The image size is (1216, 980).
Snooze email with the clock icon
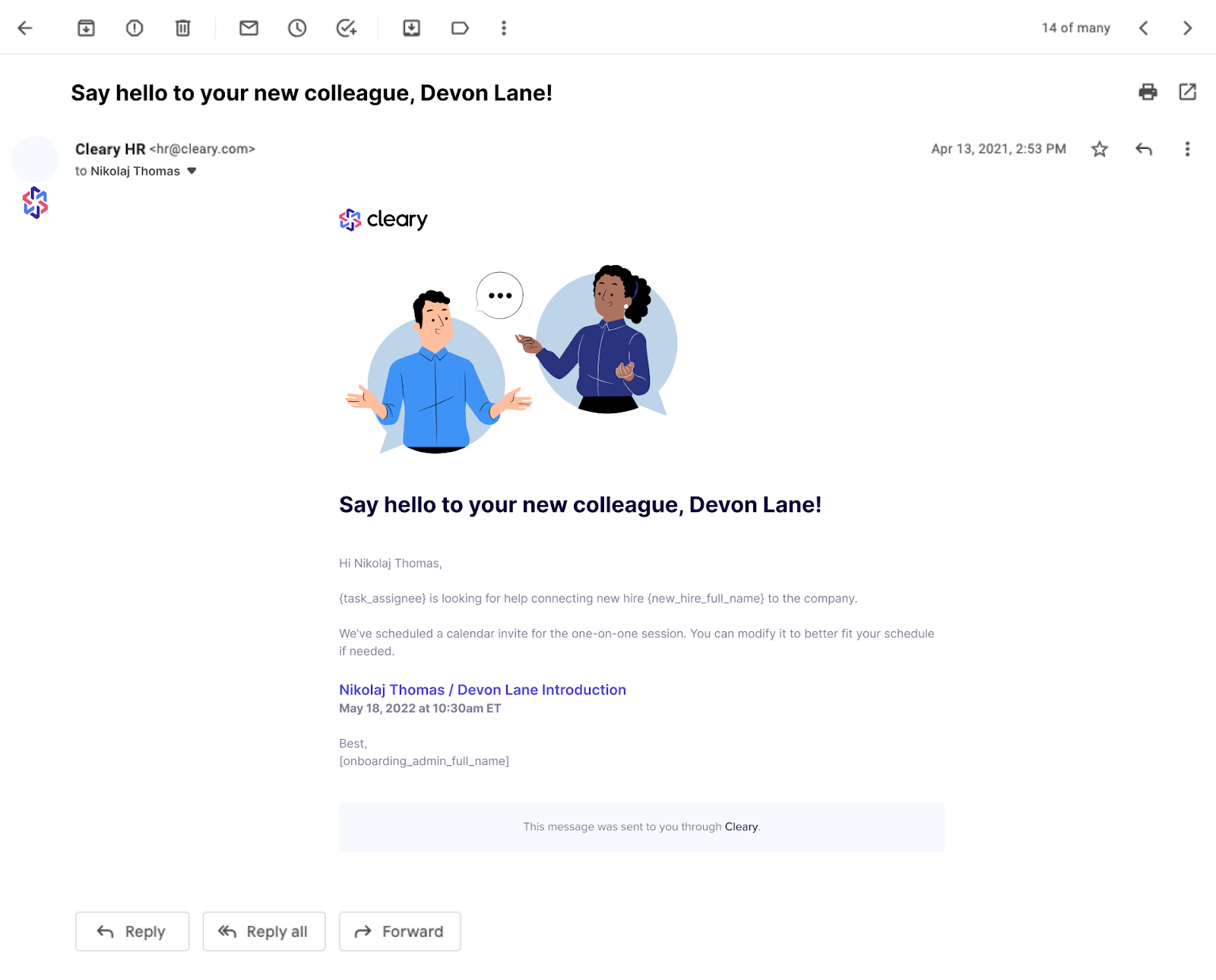pos(297,28)
